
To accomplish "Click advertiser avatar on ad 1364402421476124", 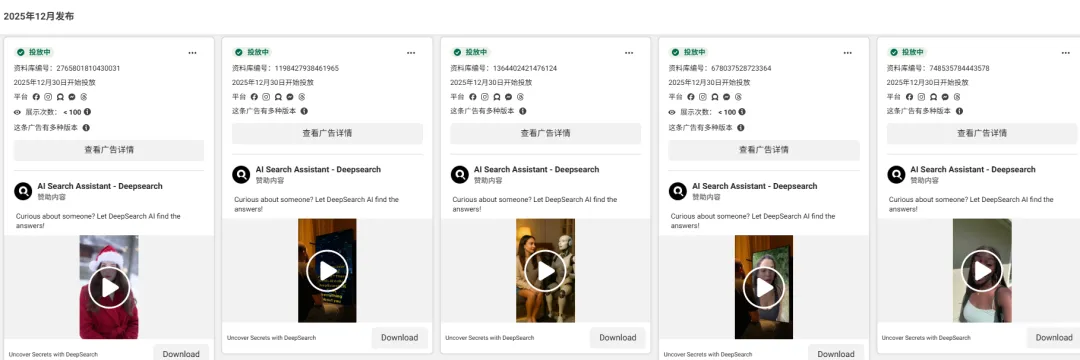I will pyautogui.click(x=459, y=175).
